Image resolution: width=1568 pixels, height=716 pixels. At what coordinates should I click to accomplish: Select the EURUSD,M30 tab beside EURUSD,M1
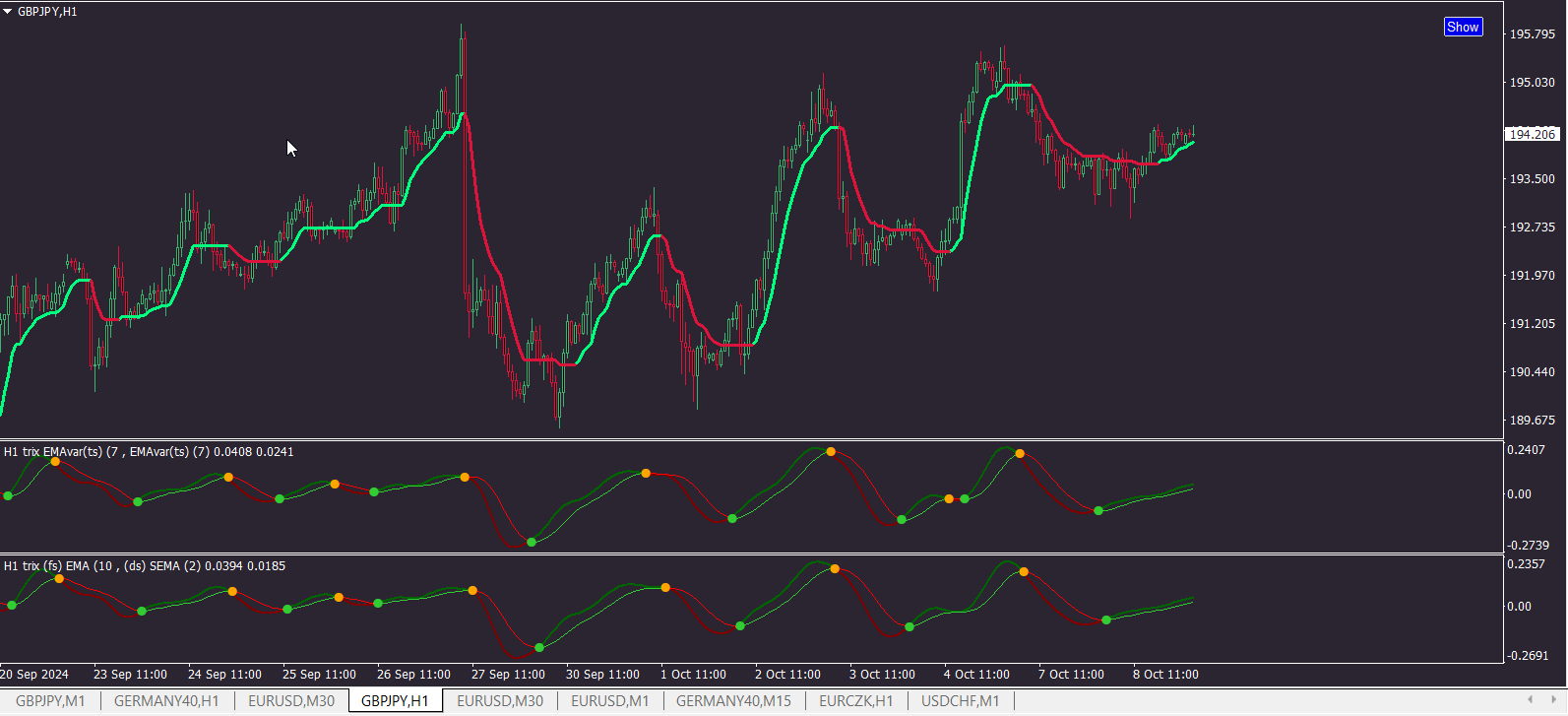click(x=500, y=701)
